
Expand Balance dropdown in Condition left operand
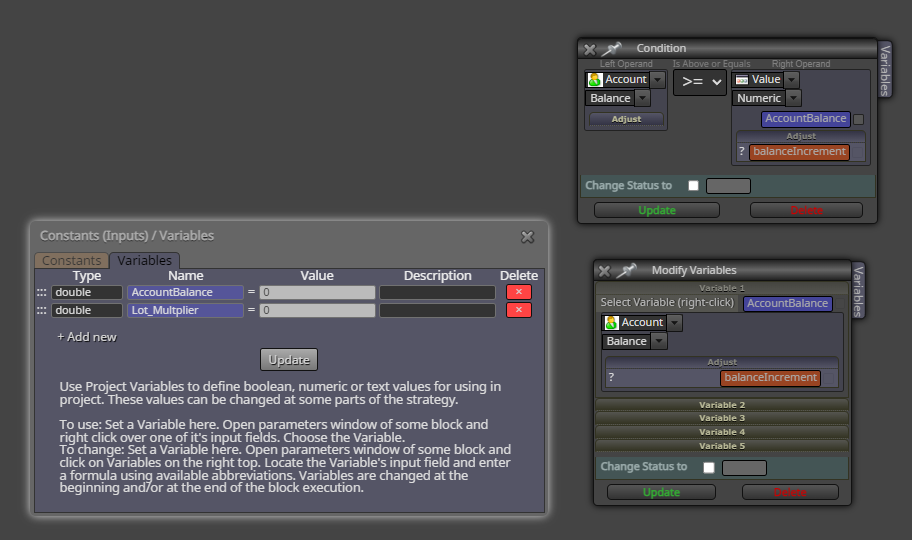(643, 98)
